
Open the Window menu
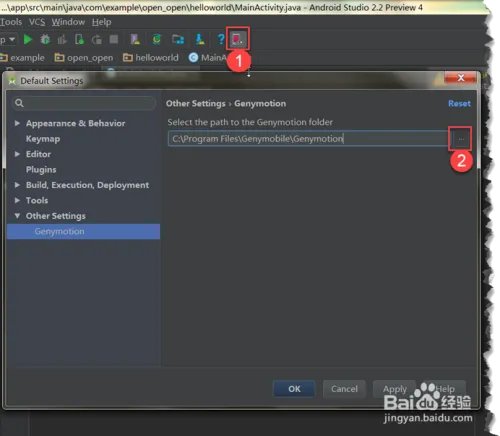click(68, 22)
